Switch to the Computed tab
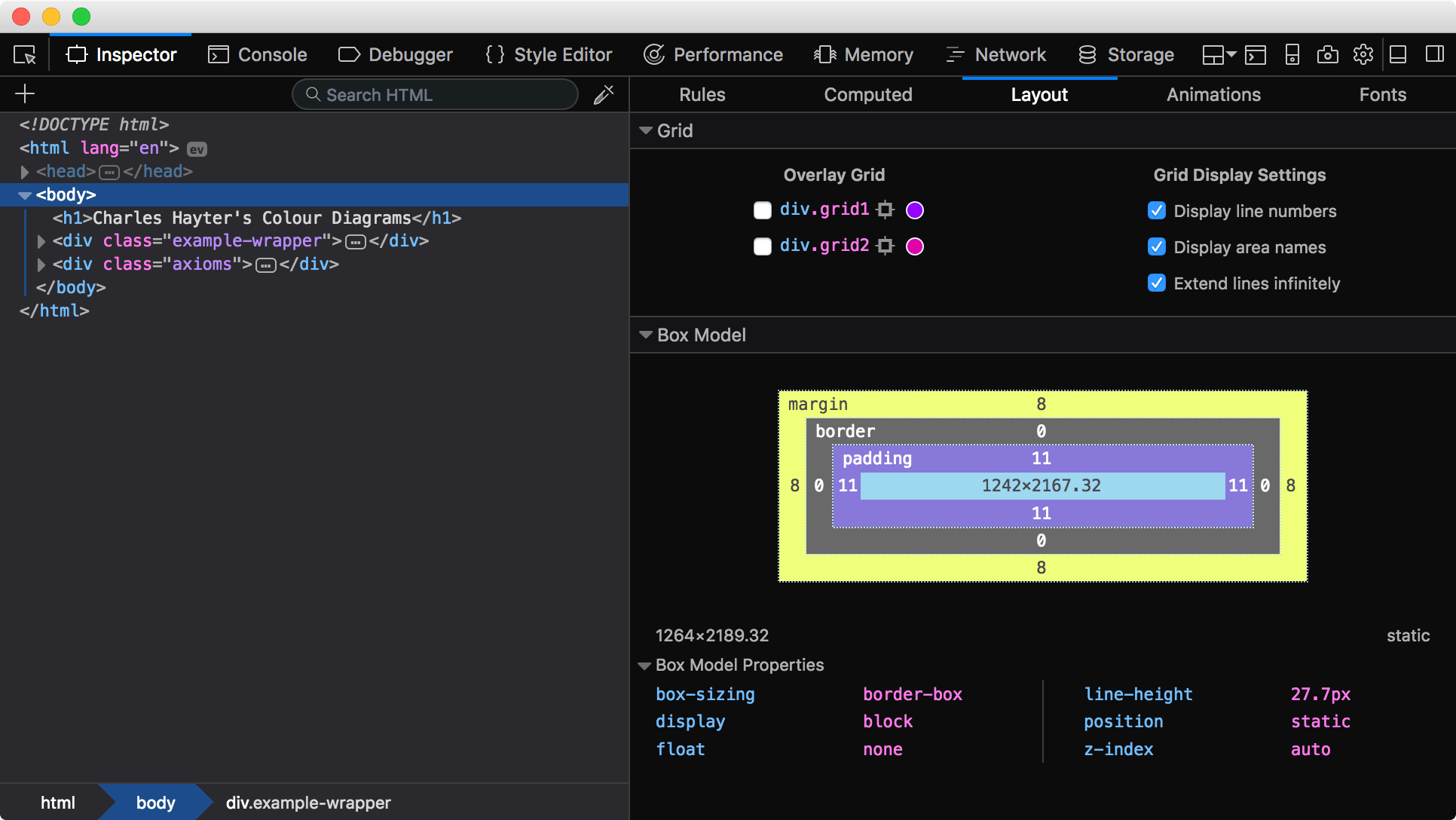 click(867, 94)
